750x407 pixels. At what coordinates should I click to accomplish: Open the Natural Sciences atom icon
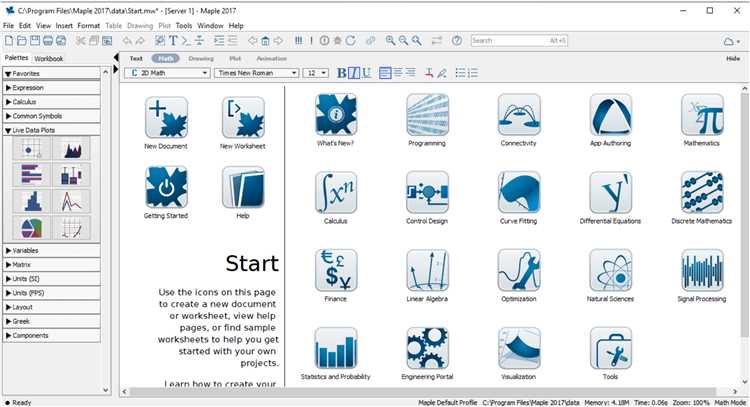tap(611, 270)
